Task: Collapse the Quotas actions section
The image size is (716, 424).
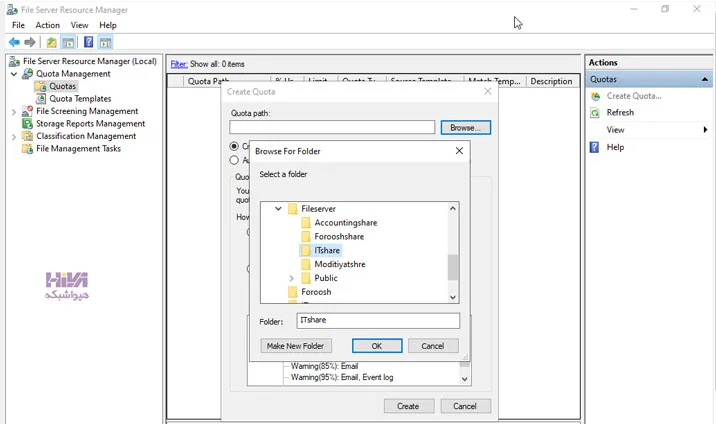Action: (705, 79)
